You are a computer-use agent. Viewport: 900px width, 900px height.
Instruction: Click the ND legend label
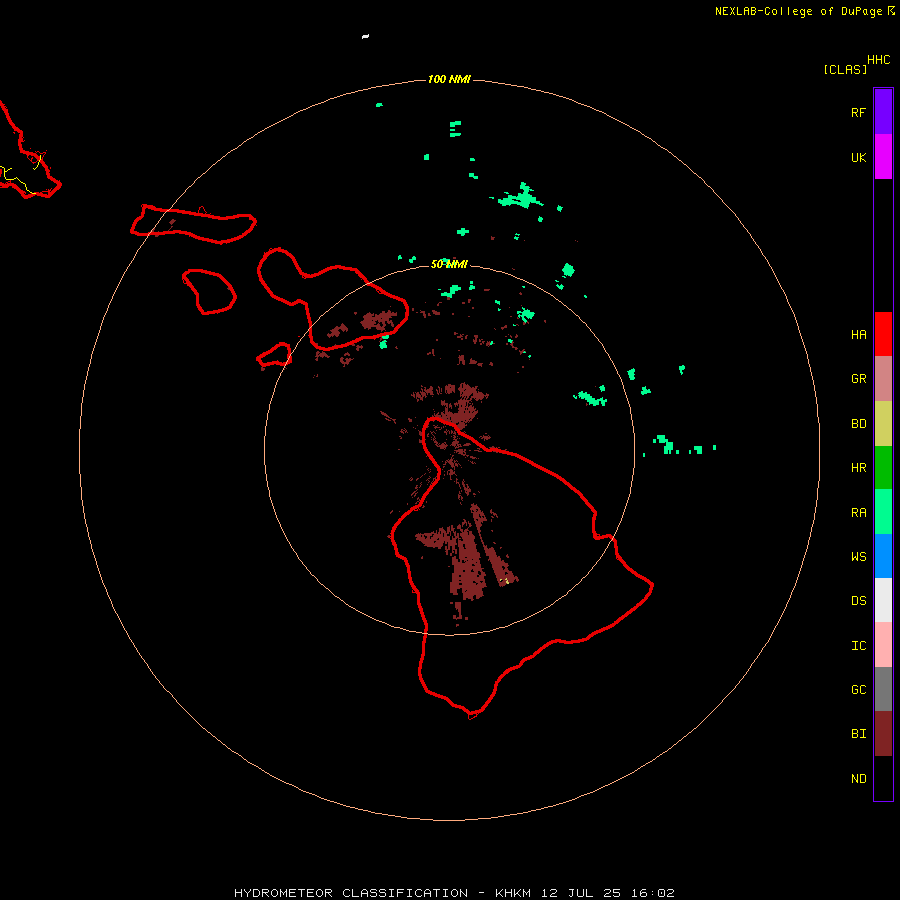tap(858, 779)
